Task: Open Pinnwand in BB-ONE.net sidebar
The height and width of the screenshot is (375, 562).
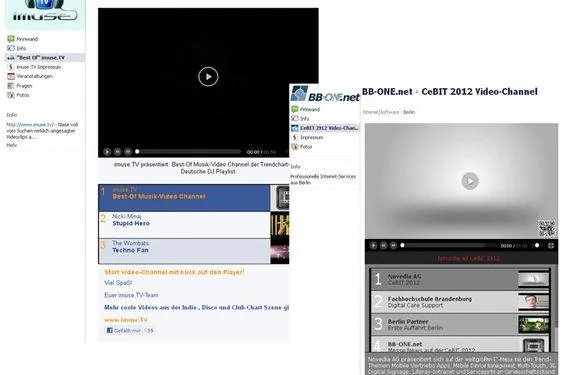Action: (305, 109)
